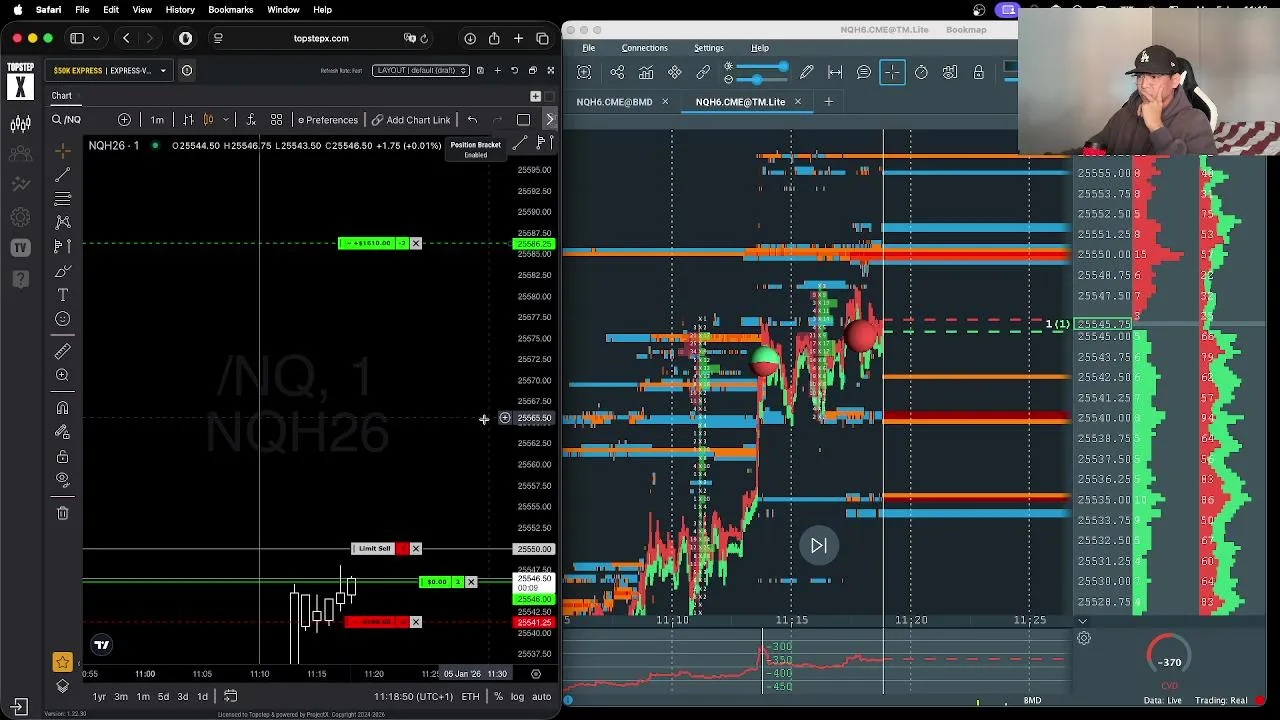The image size is (1280, 720).
Task: Adjust the Bookmap brightness upper slider
Action: [762, 67]
